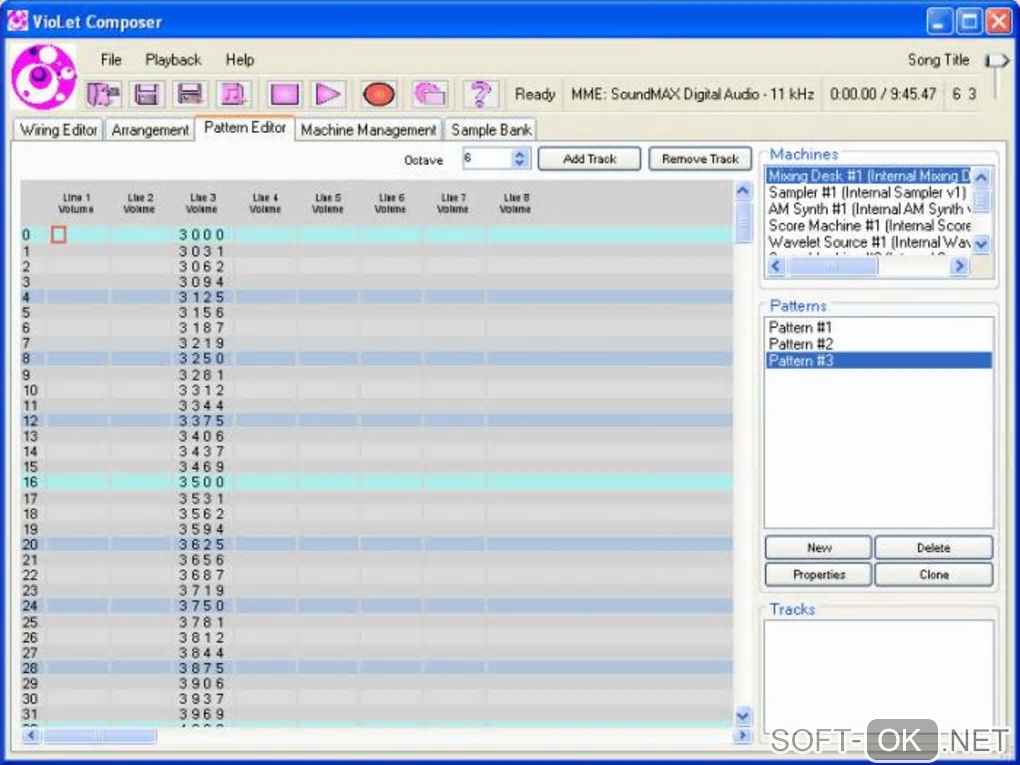The image size is (1020, 765).
Task: Click the Line 8 Volume column header
Action: [x=515, y=203]
